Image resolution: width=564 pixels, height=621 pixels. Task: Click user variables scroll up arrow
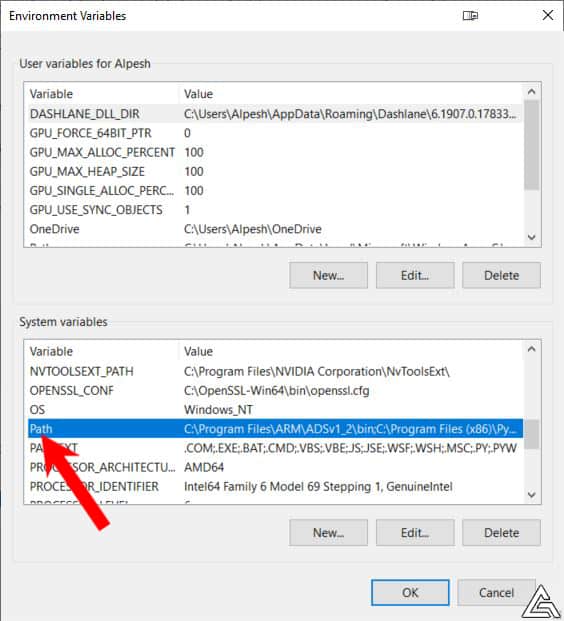[532, 92]
